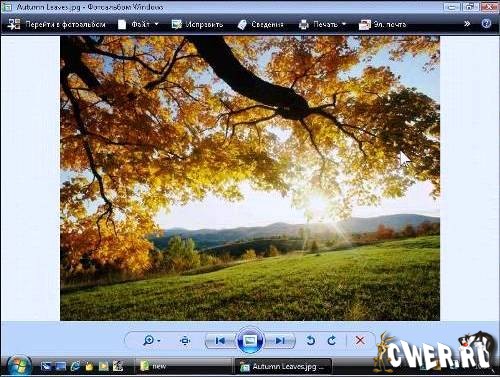Go to the next photo
The image size is (500, 377).
[280, 341]
